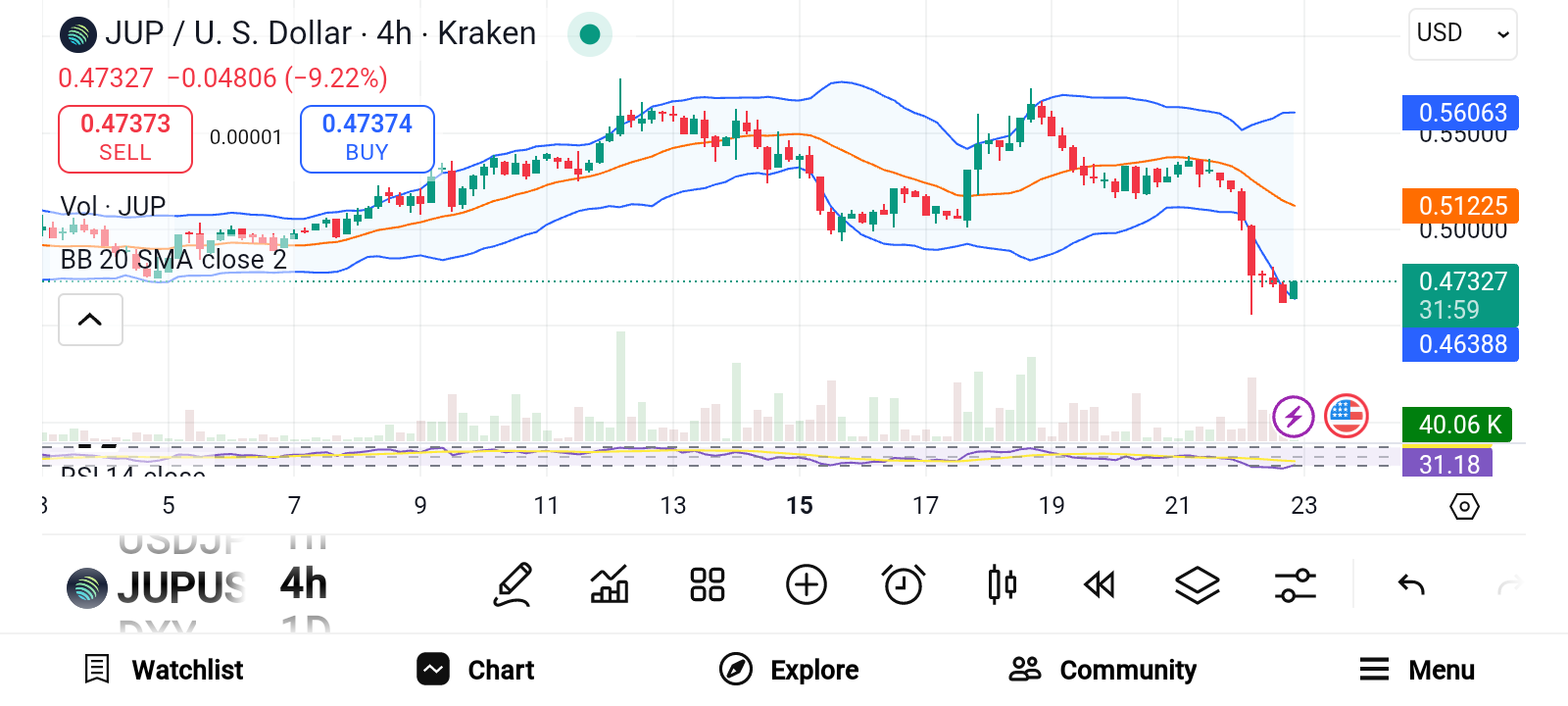Click the 0.47374 BUY button
The image size is (1568, 706).
[x=367, y=138]
